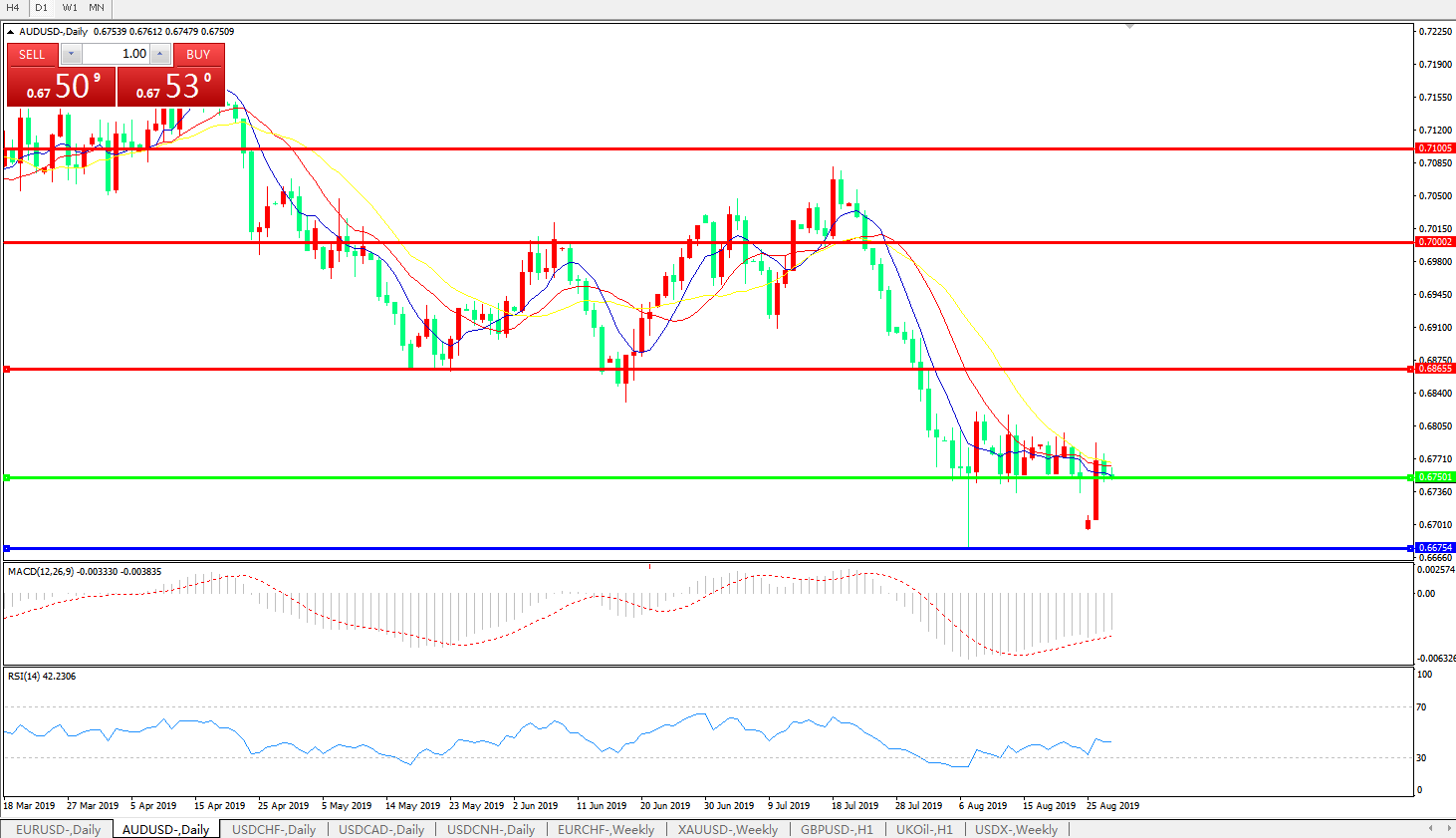Click the red 0.71005 price level label
Screen dimensions: 1456x838
[1435, 148]
